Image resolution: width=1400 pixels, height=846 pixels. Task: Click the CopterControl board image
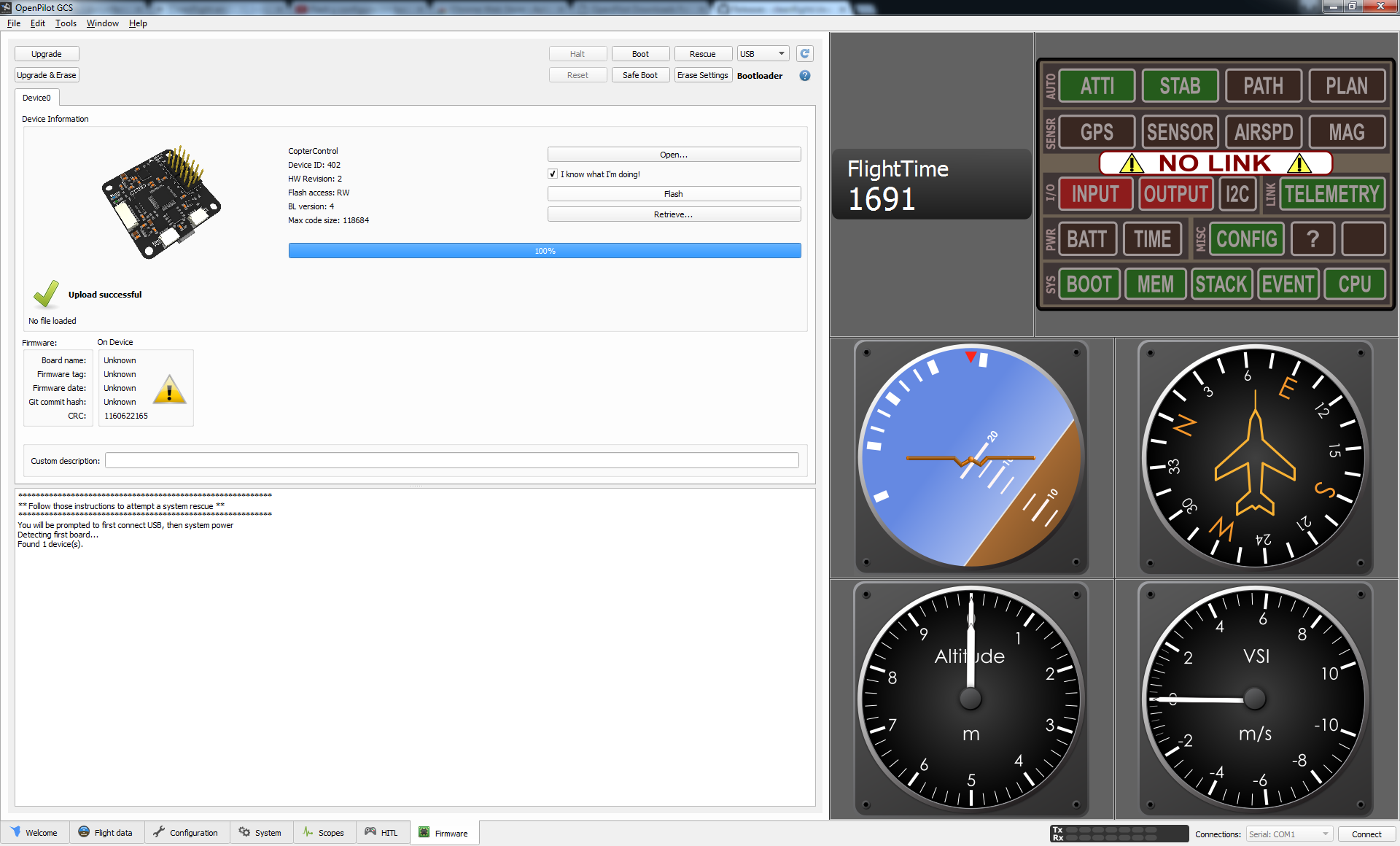160,202
